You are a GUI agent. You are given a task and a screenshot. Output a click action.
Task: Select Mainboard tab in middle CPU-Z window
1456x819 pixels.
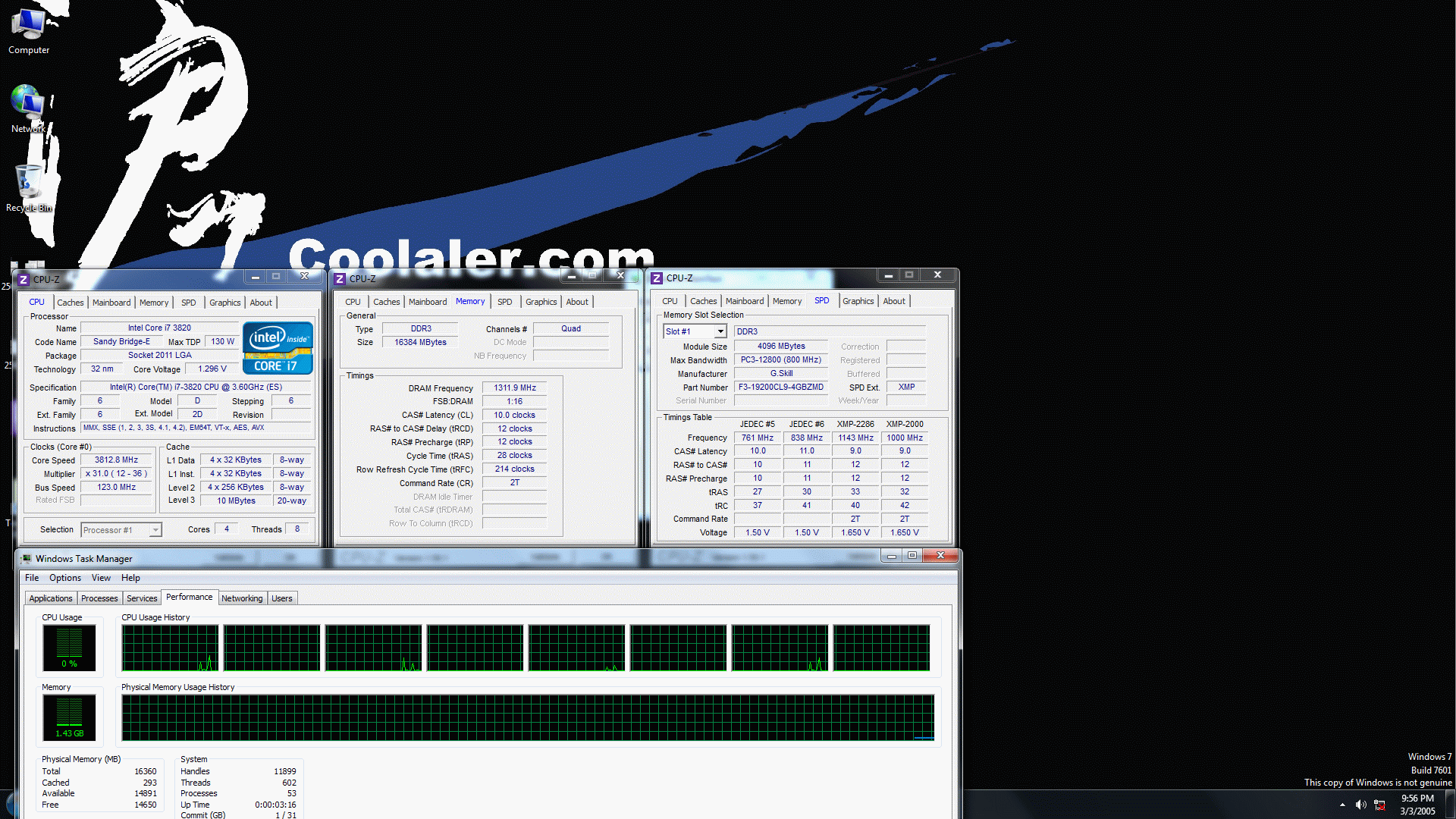point(428,302)
